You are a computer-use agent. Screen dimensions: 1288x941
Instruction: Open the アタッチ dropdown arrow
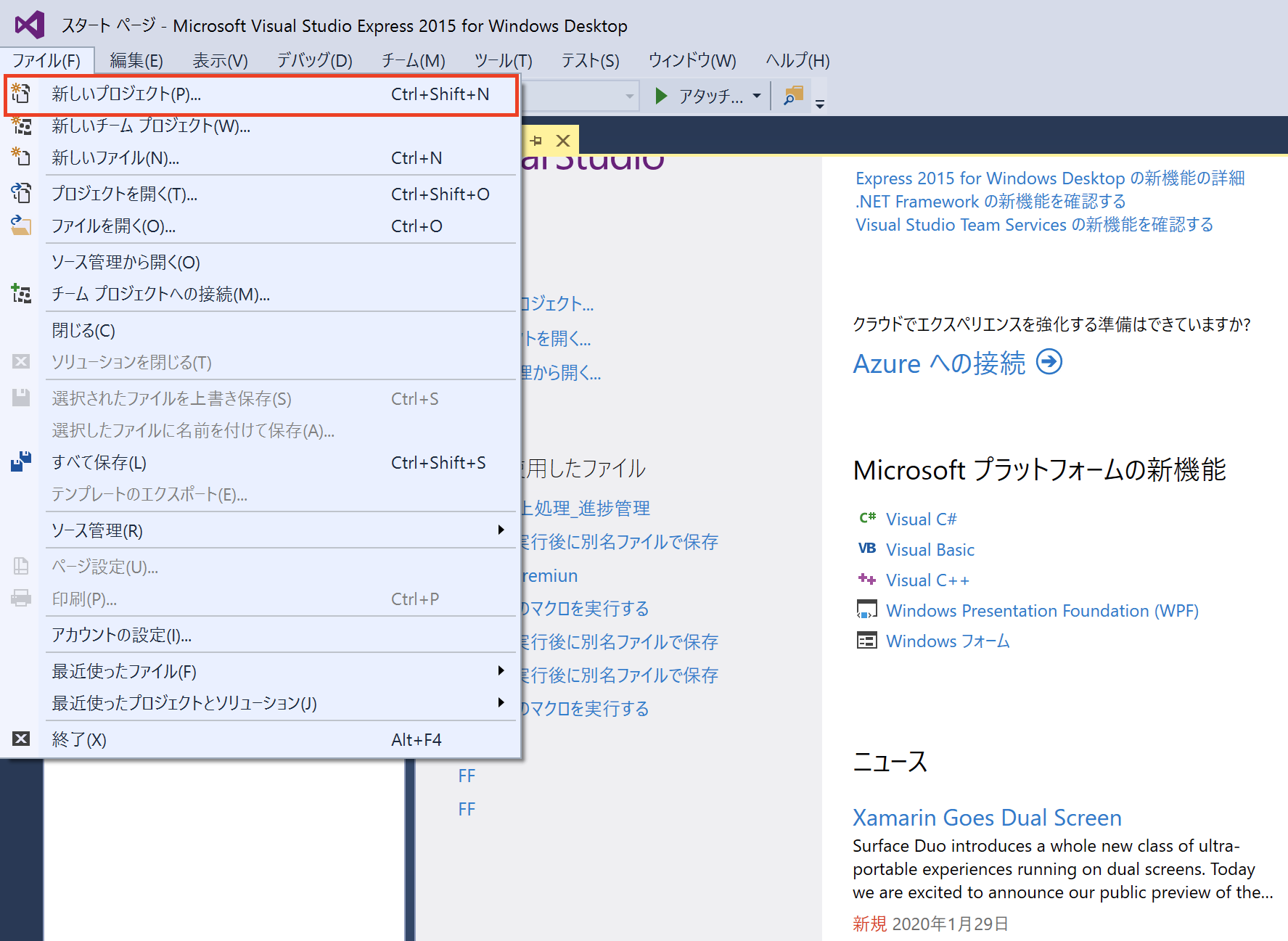click(x=757, y=95)
